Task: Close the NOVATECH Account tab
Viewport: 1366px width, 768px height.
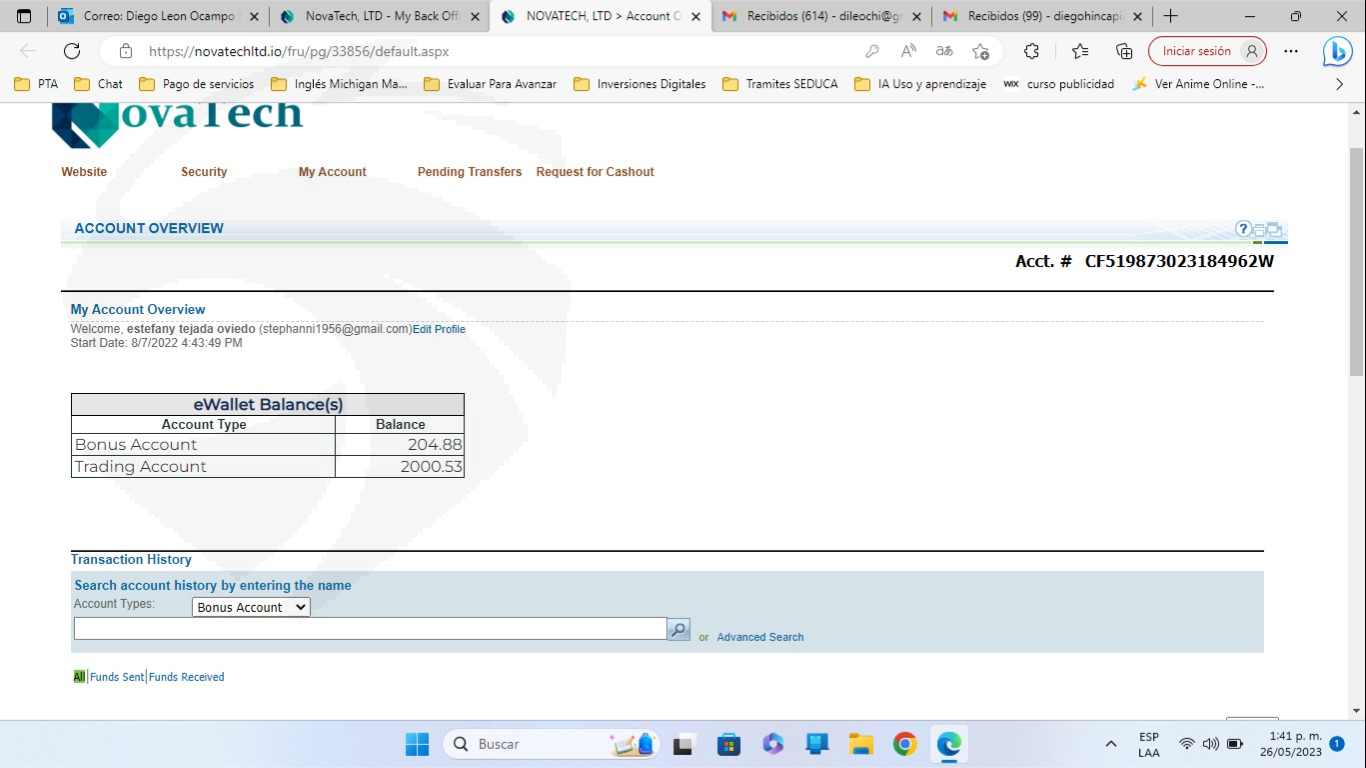Action: tap(695, 17)
